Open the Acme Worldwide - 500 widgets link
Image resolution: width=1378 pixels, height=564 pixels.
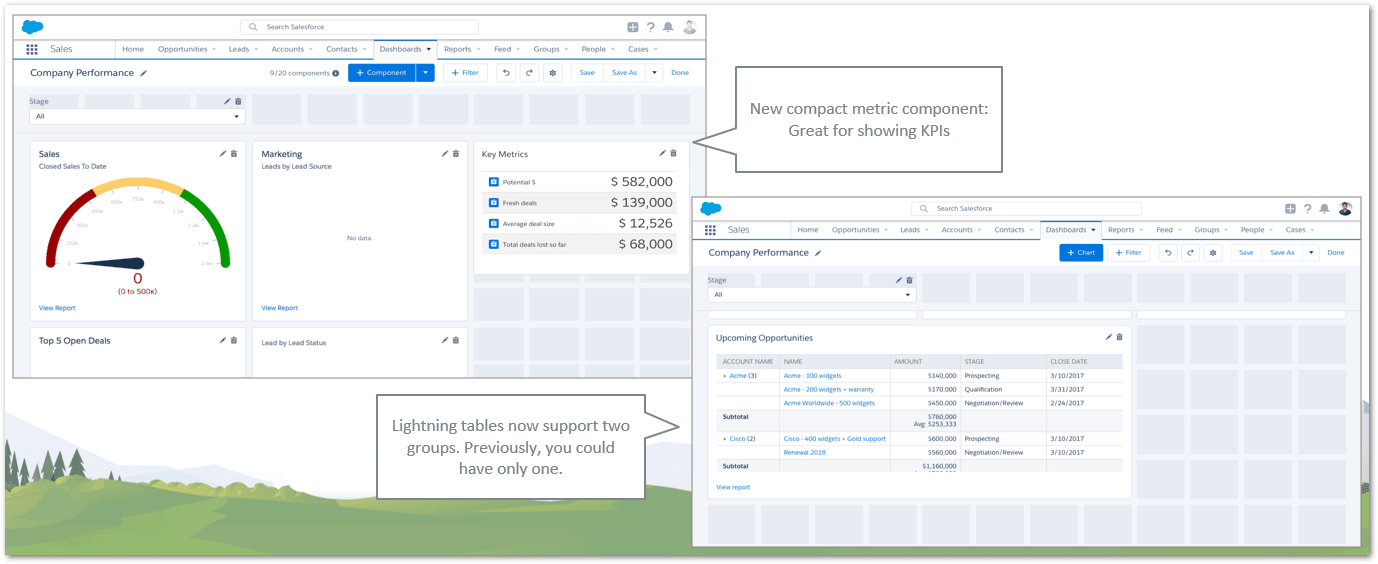pos(829,403)
